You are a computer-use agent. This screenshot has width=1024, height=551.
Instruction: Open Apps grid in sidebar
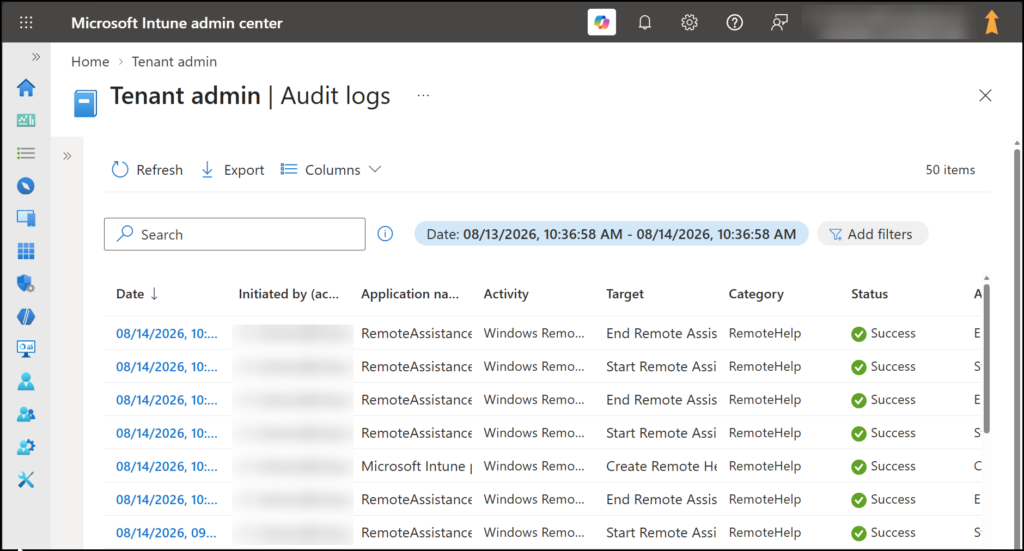click(26, 251)
